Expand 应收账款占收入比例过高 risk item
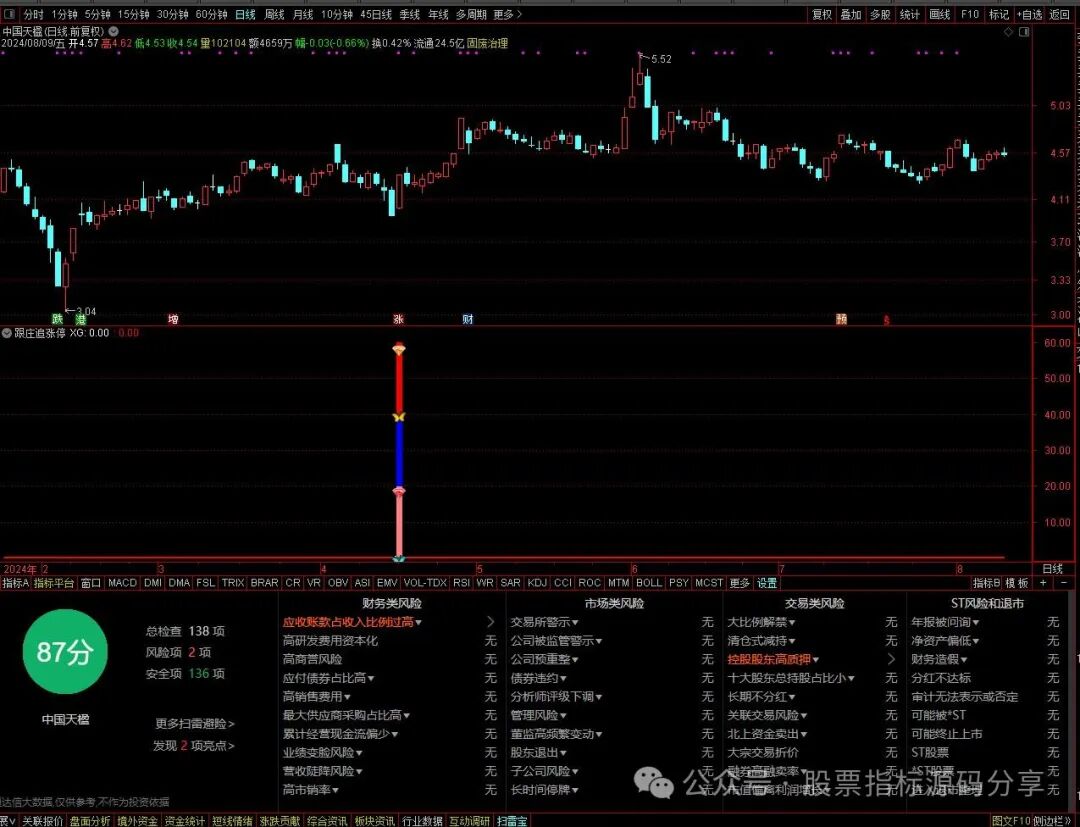This screenshot has width=1080, height=827. pos(352,622)
